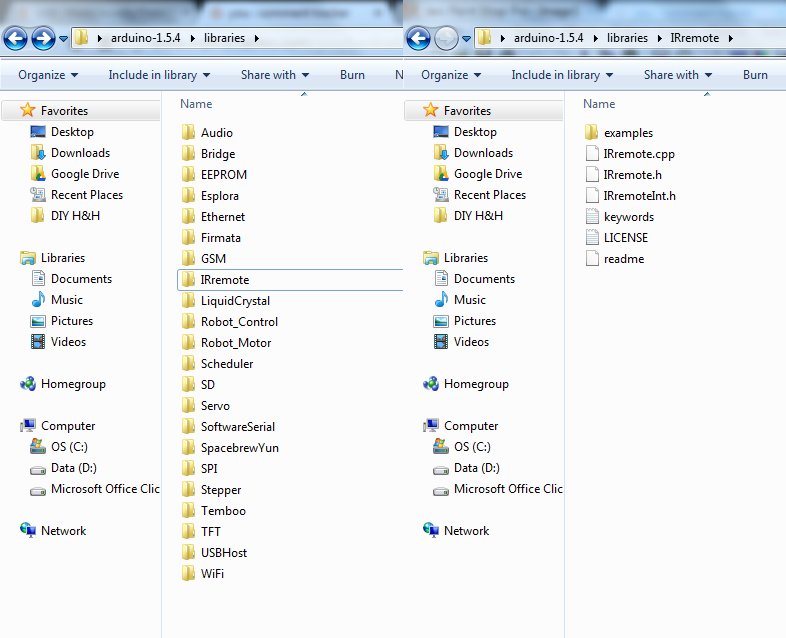Viewport: 786px width, 638px height.
Task: Select Favorites header in left window
Action: pyautogui.click(x=81, y=111)
